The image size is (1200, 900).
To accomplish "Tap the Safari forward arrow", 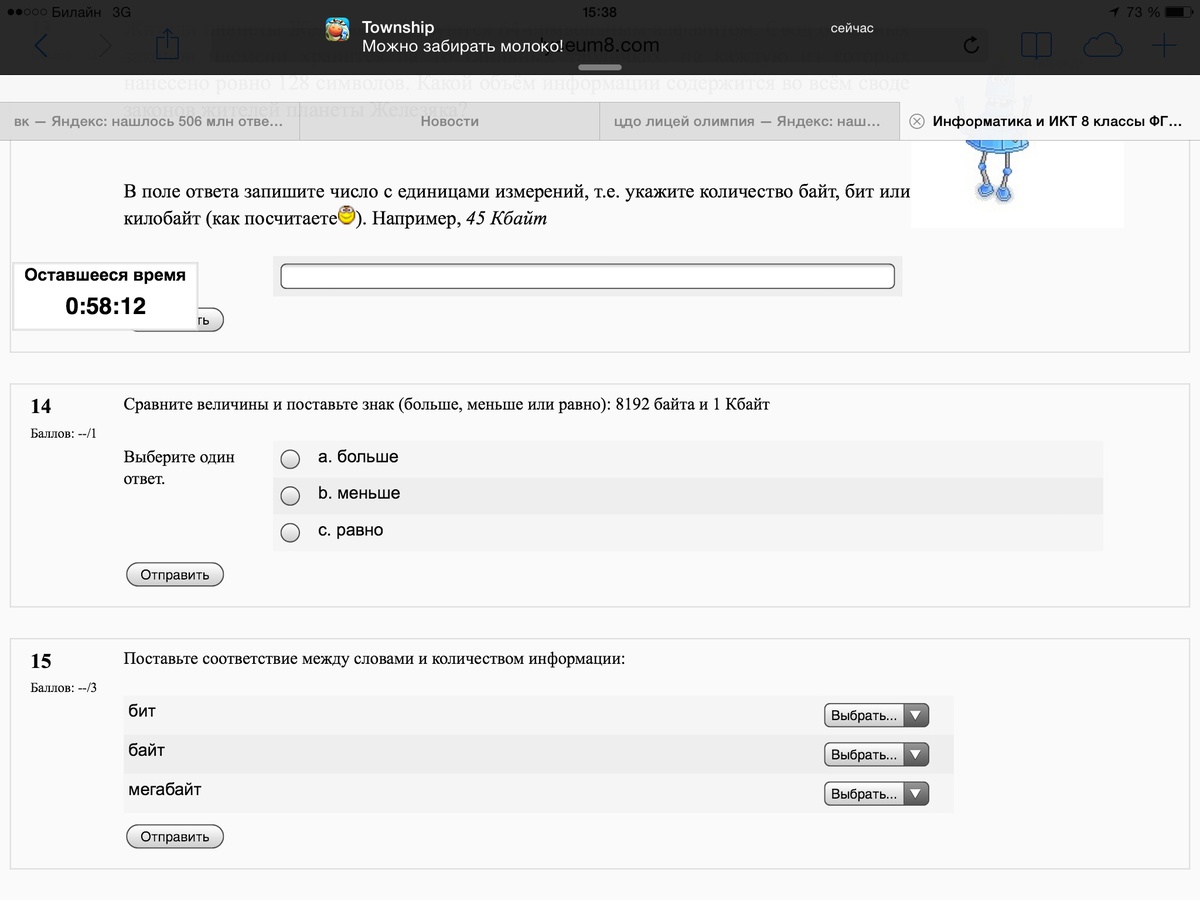I will [x=104, y=45].
